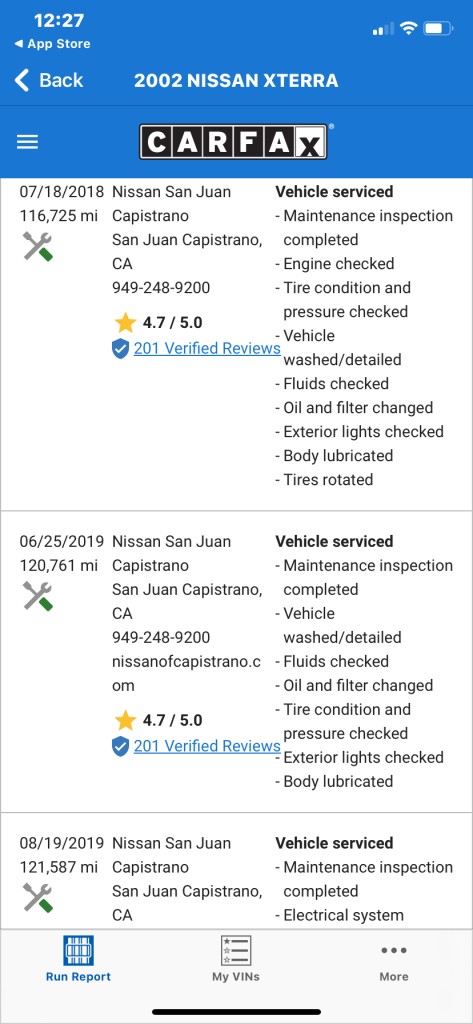
Task: Open 201 Verified Reviews link for 07/18/2018
Action: click(207, 349)
